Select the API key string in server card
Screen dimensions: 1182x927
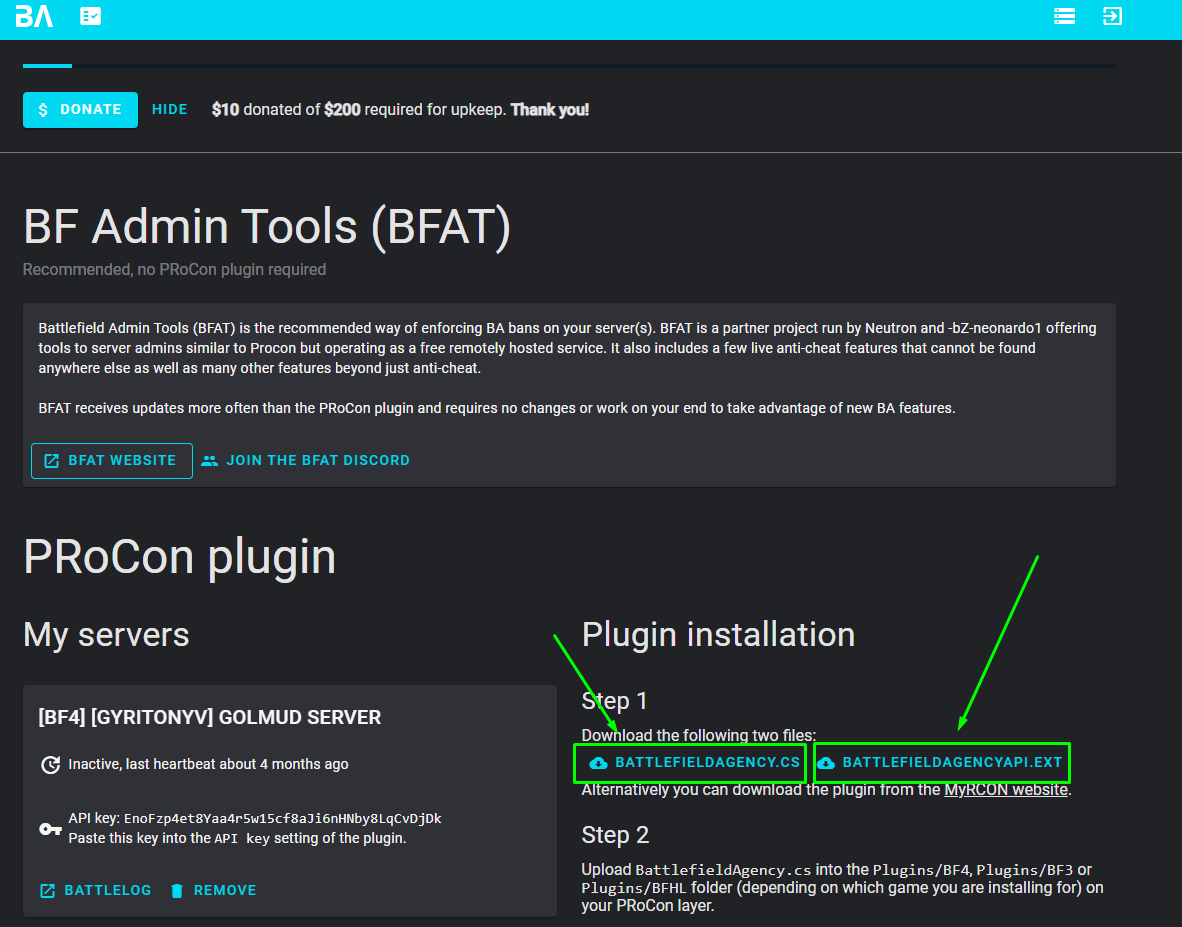(282, 819)
